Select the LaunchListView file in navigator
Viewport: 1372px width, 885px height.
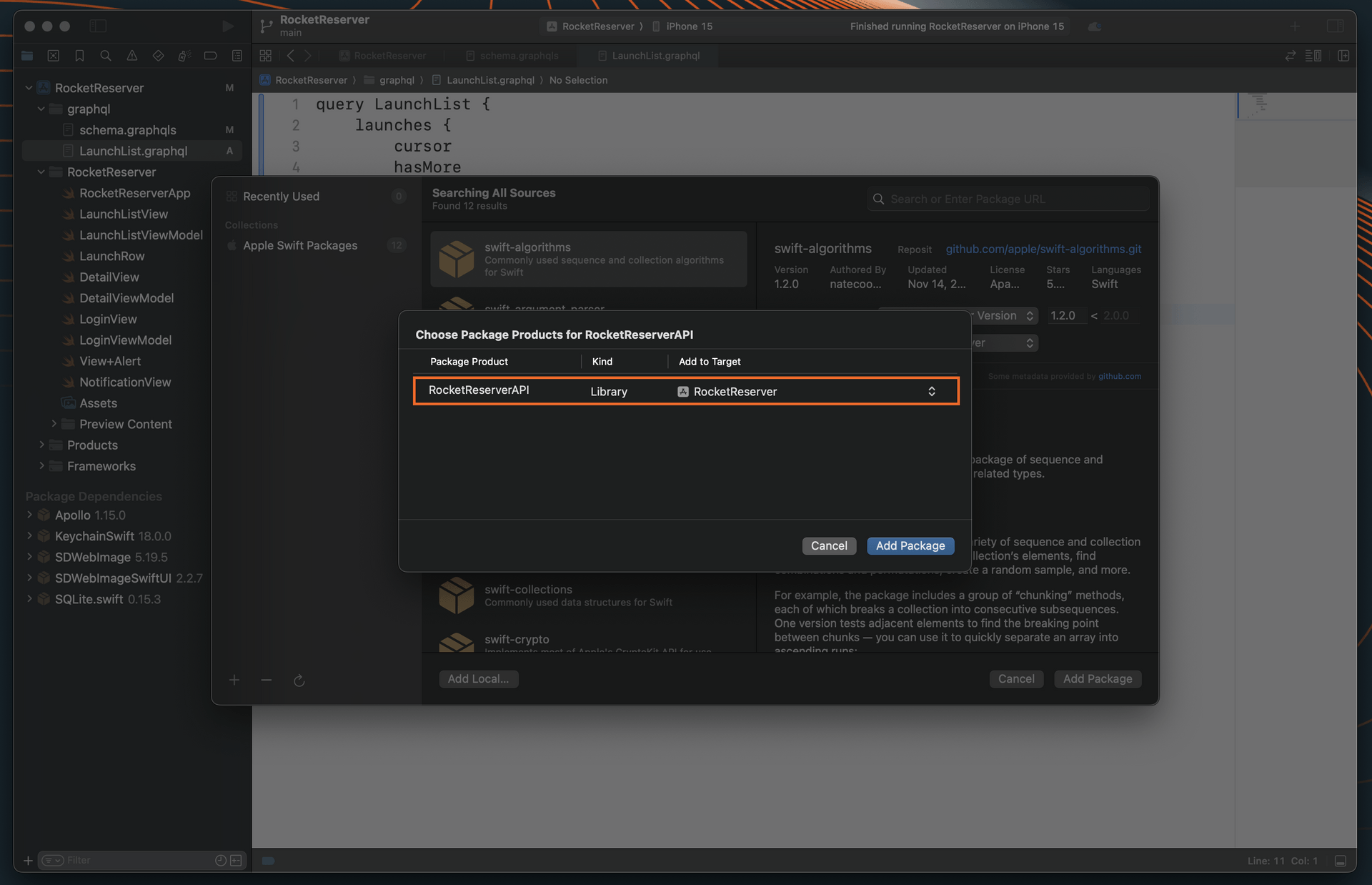coord(124,214)
